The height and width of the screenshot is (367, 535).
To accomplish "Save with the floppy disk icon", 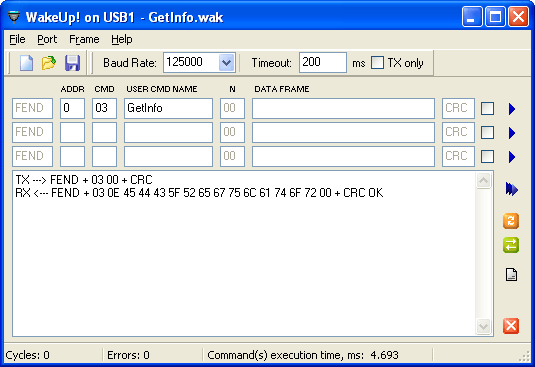I will pyautogui.click(x=72, y=63).
